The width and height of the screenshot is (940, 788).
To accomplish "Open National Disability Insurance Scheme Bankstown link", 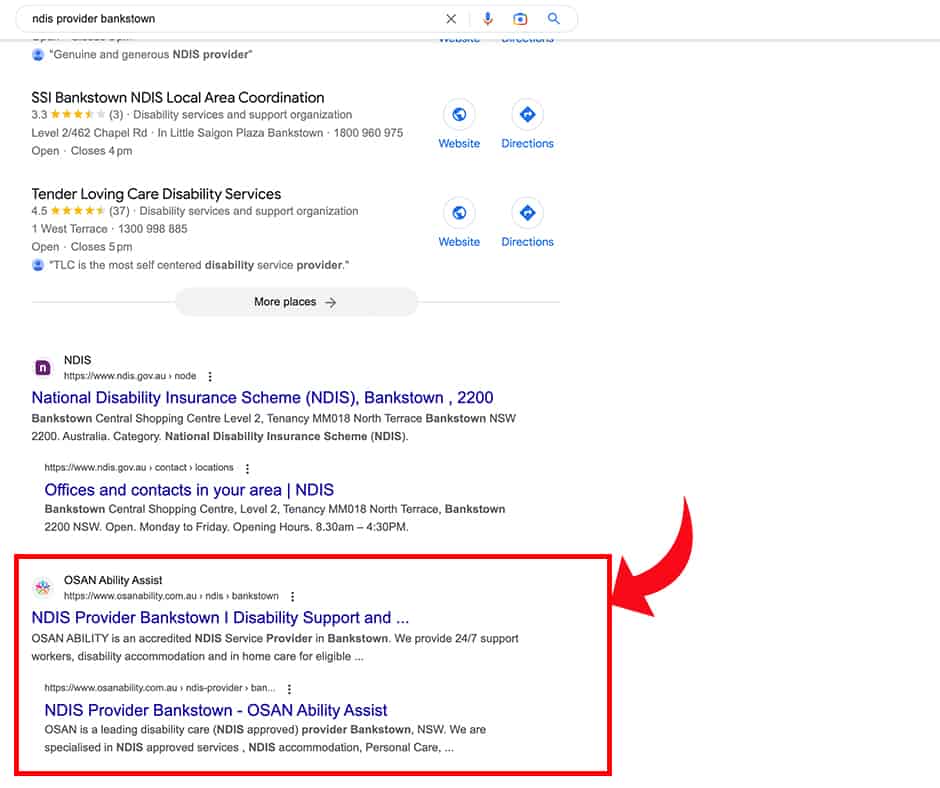I will (x=262, y=398).
